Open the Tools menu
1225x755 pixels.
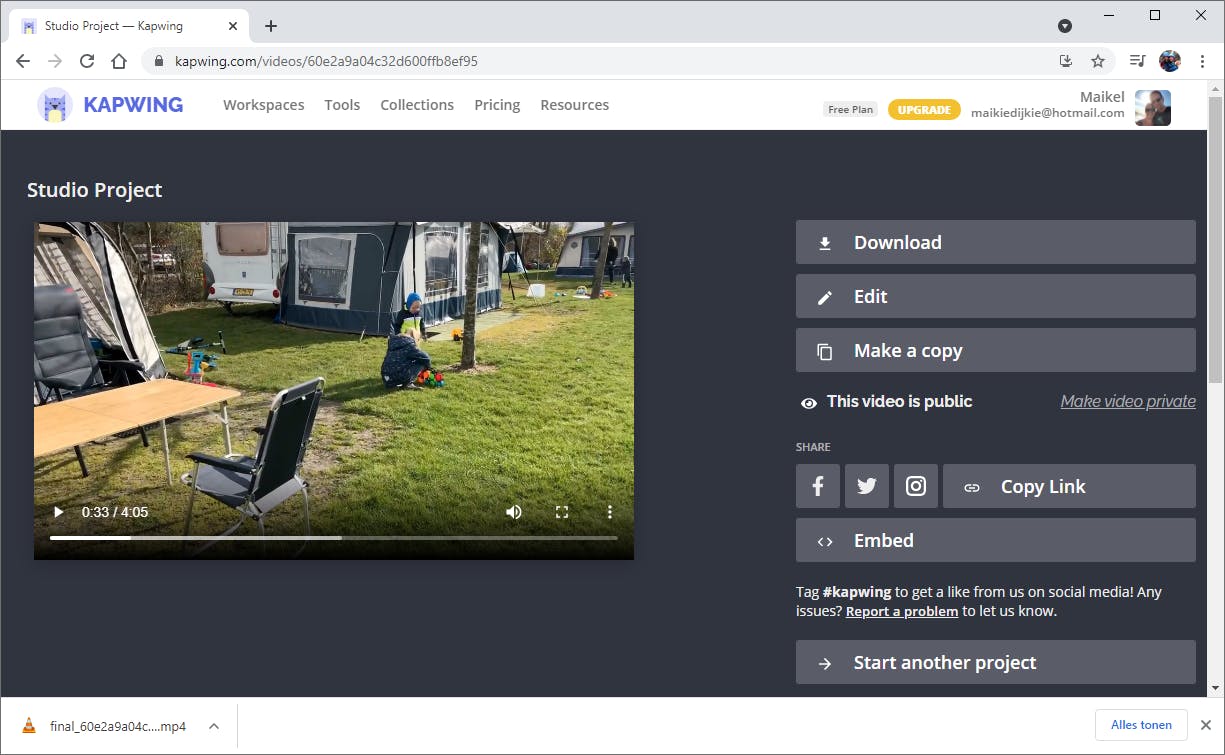click(x=342, y=105)
